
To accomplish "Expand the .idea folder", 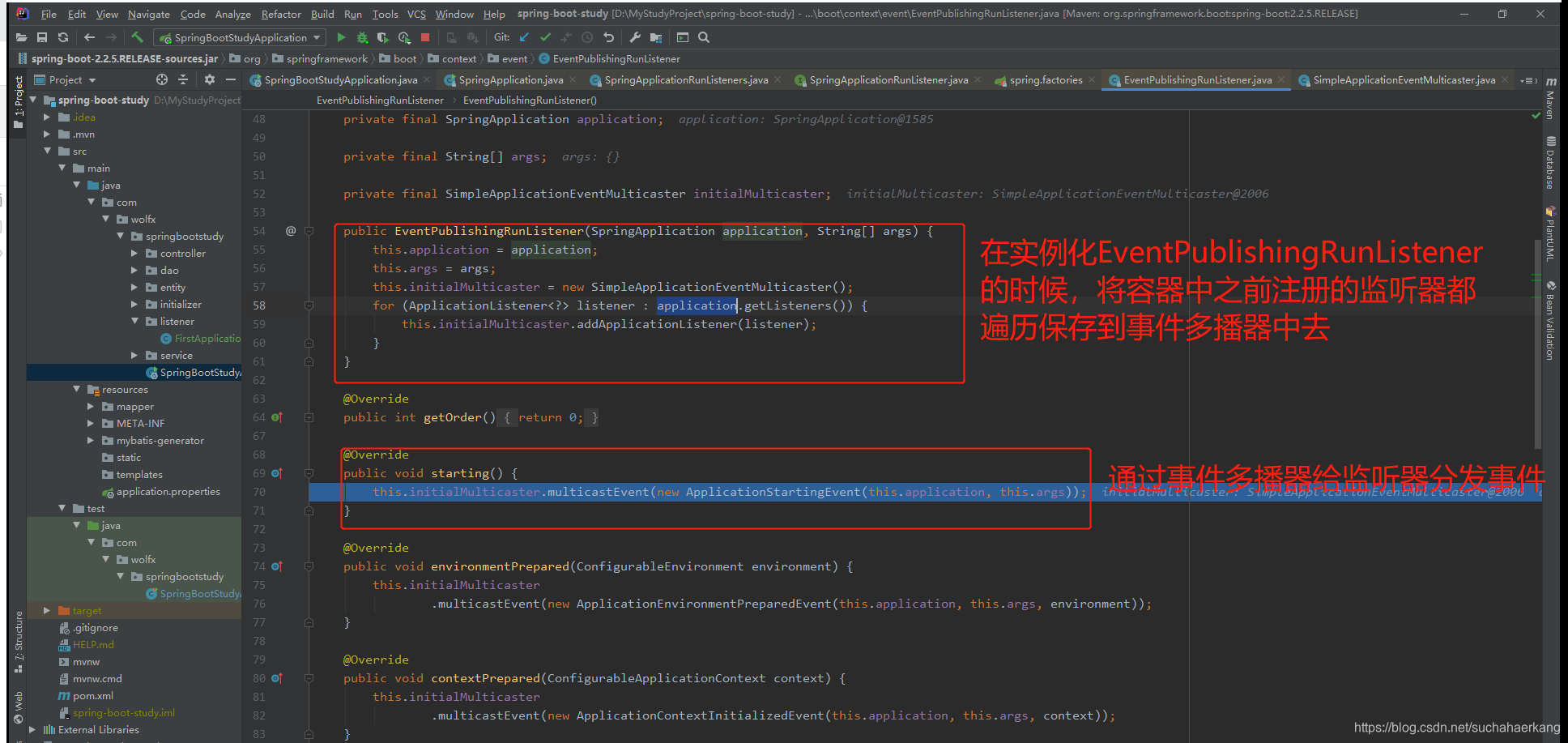I will (48, 117).
